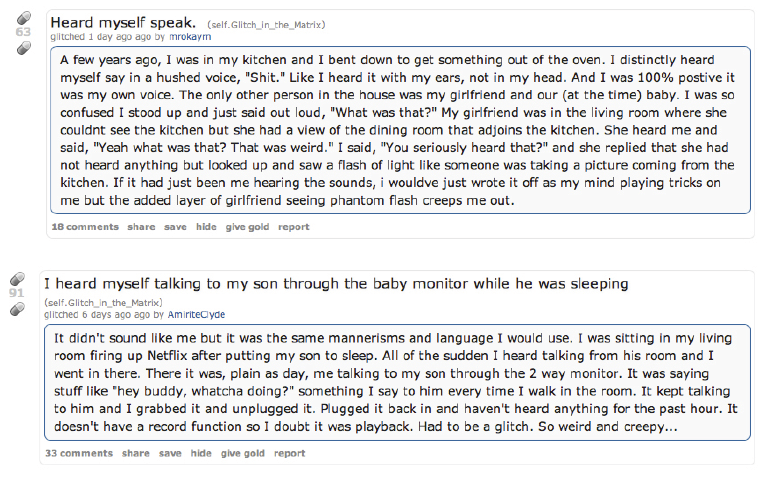Upvote the baby monitor post
This screenshot has width=760, height=479.
[17, 279]
